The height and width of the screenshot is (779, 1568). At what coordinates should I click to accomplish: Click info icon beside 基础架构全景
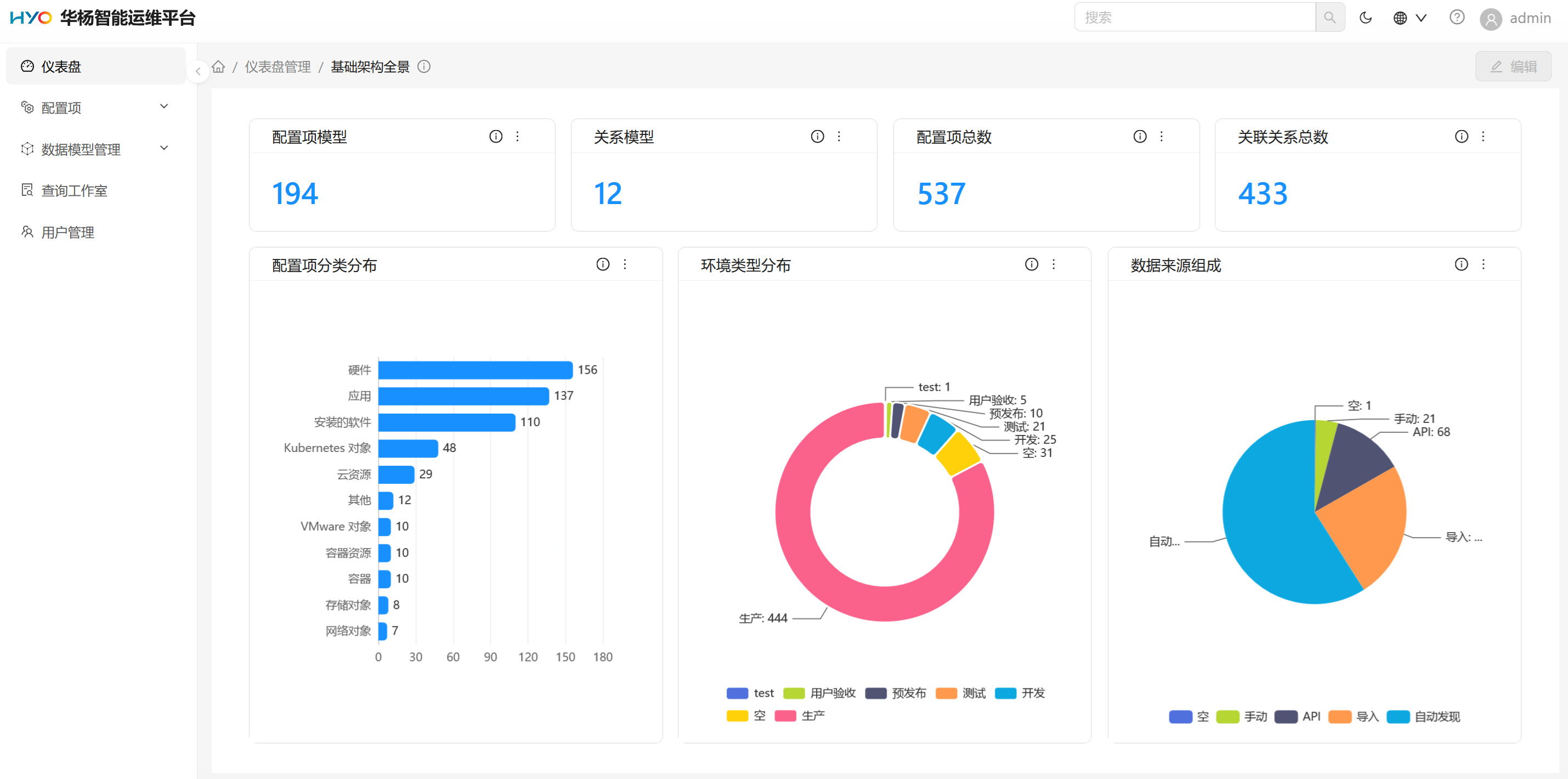click(423, 66)
